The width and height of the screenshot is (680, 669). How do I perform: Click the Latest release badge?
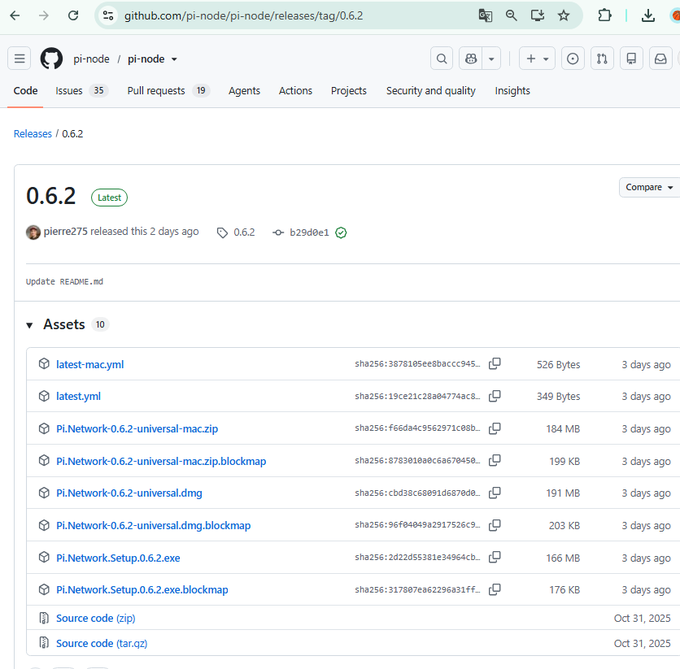(x=109, y=198)
